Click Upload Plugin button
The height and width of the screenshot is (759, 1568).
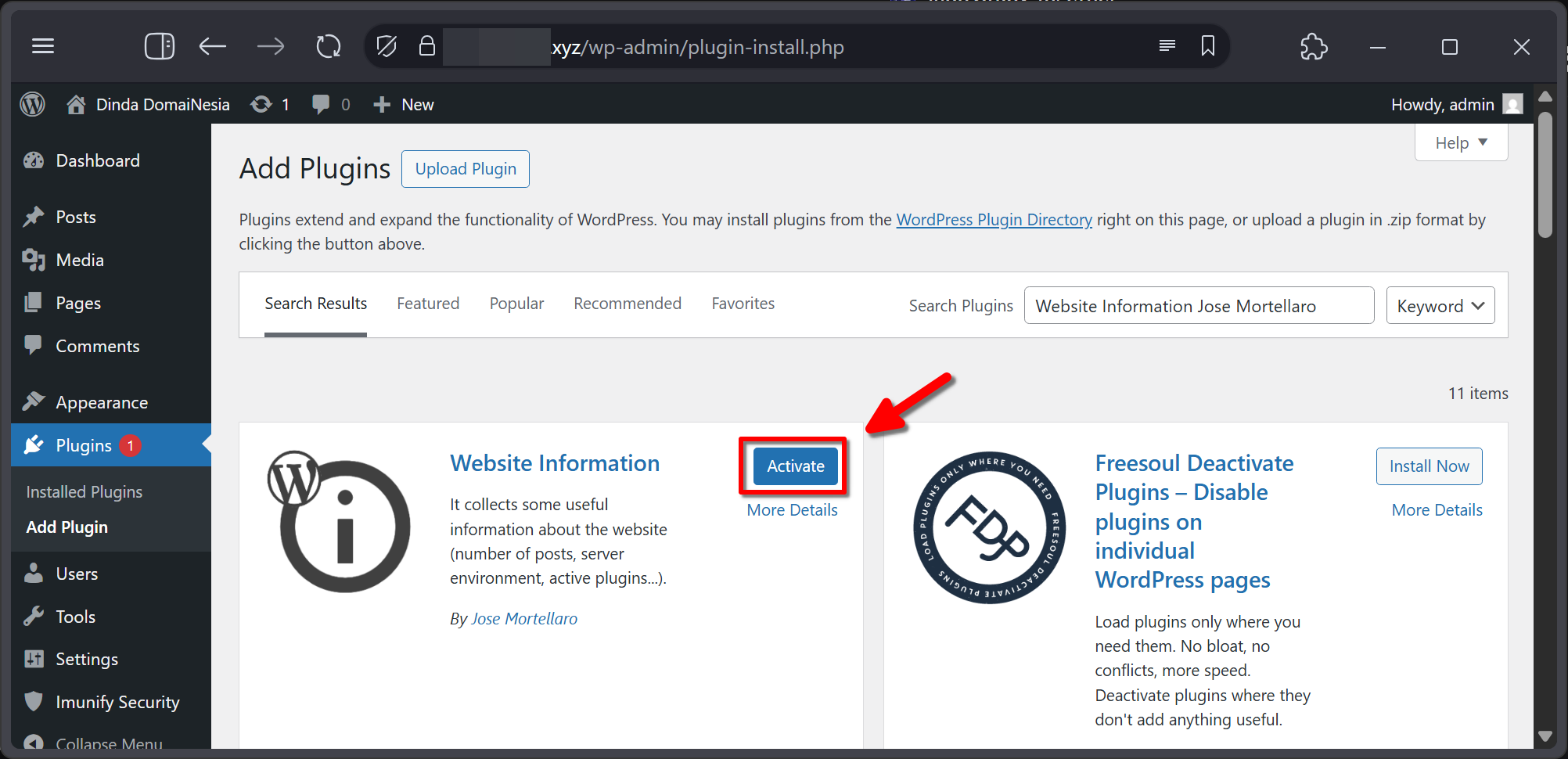tap(466, 169)
